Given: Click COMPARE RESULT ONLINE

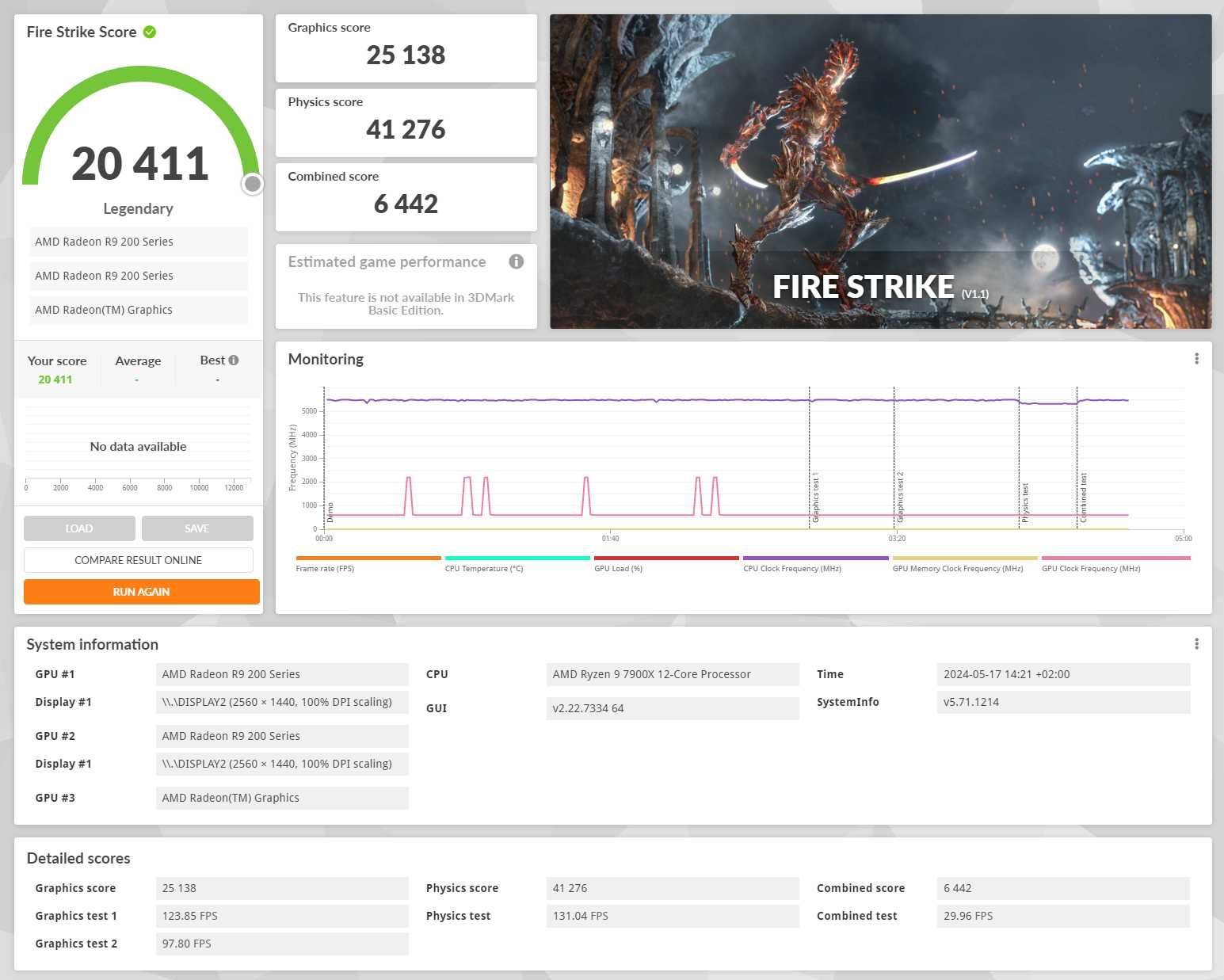Looking at the screenshot, I should coord(139,560).
